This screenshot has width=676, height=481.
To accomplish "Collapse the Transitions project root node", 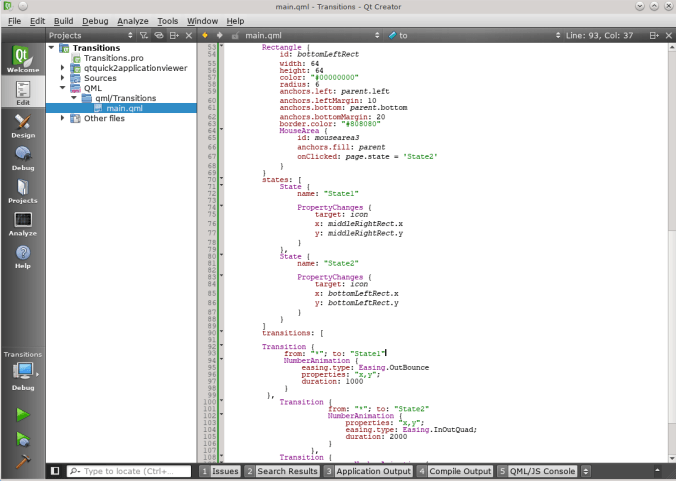I will tap(52, 48).
